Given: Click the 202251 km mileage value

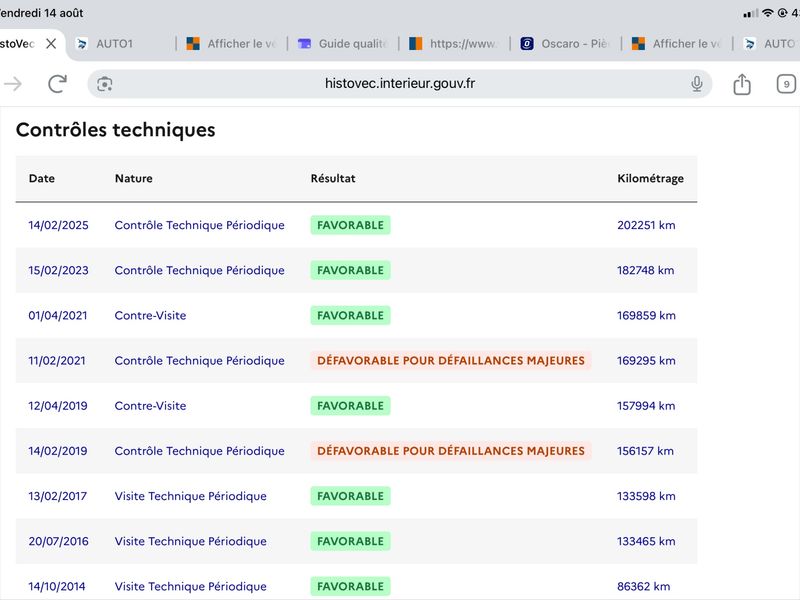Looking at the screenshot, I should (646, 225).
